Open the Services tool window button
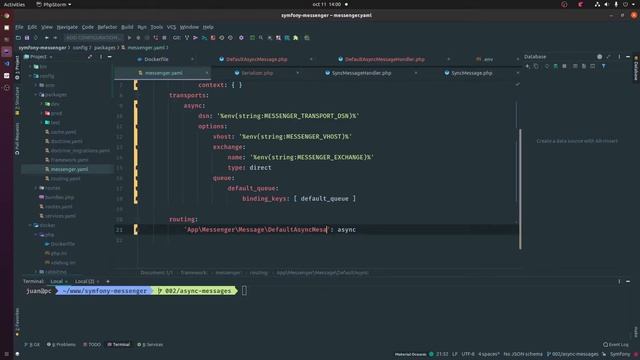Screen dimensions: 640x360 [x=150, y=344]
